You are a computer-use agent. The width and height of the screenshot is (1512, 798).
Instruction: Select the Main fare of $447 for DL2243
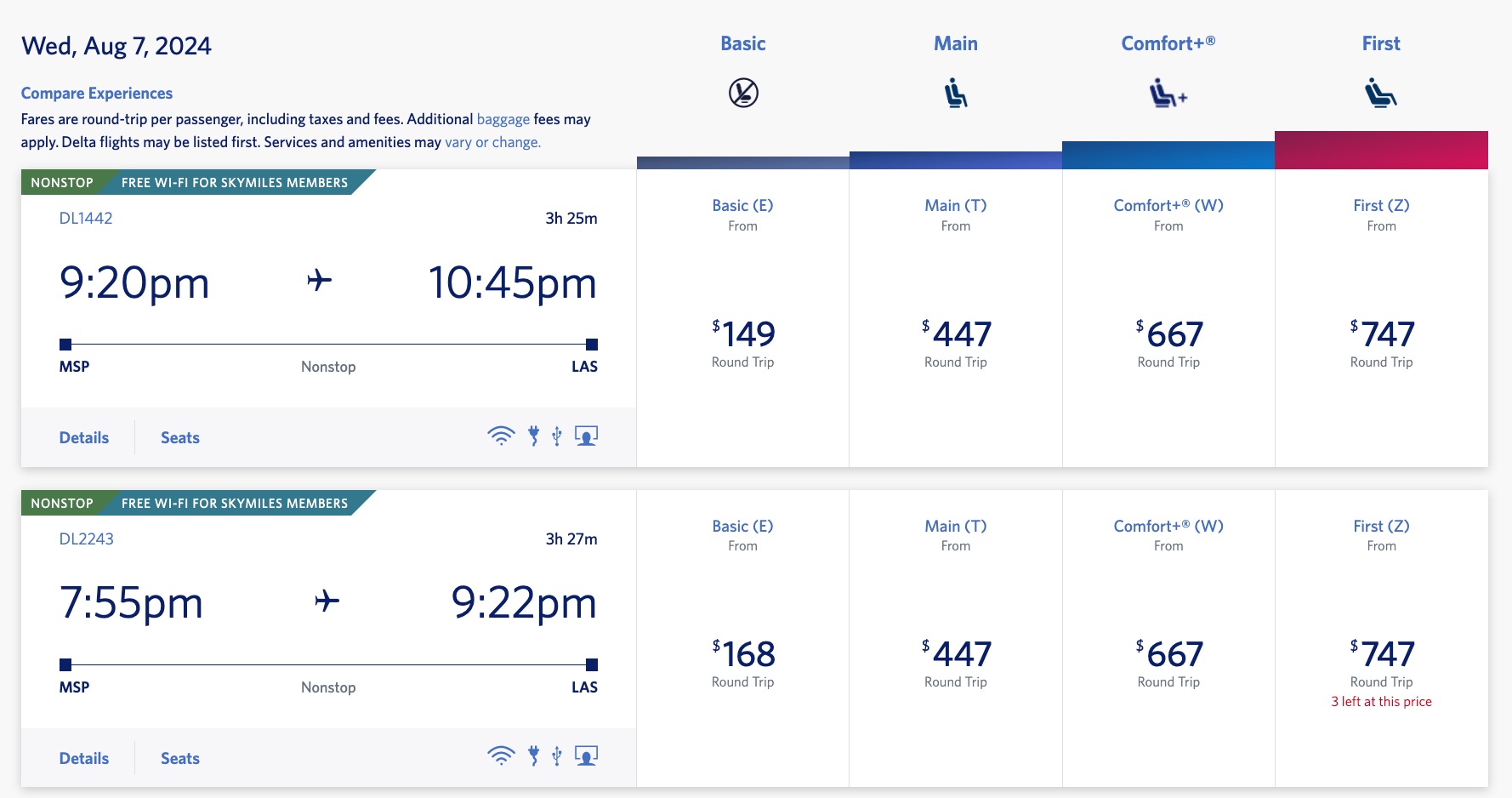point(955,653)
